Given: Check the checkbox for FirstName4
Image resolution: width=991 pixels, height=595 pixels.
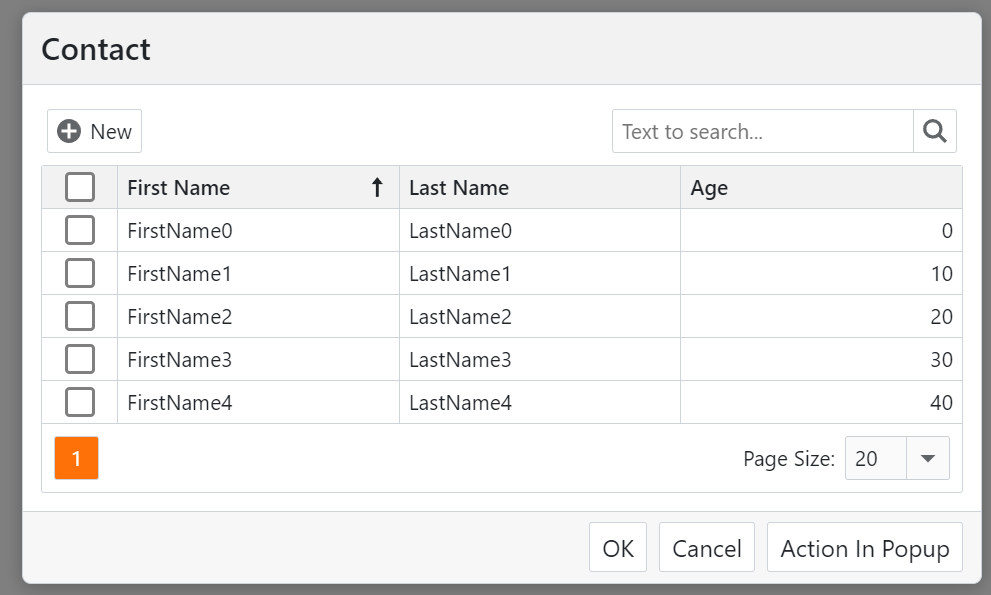Looking at the screenshot, I should tap(79, 402).
